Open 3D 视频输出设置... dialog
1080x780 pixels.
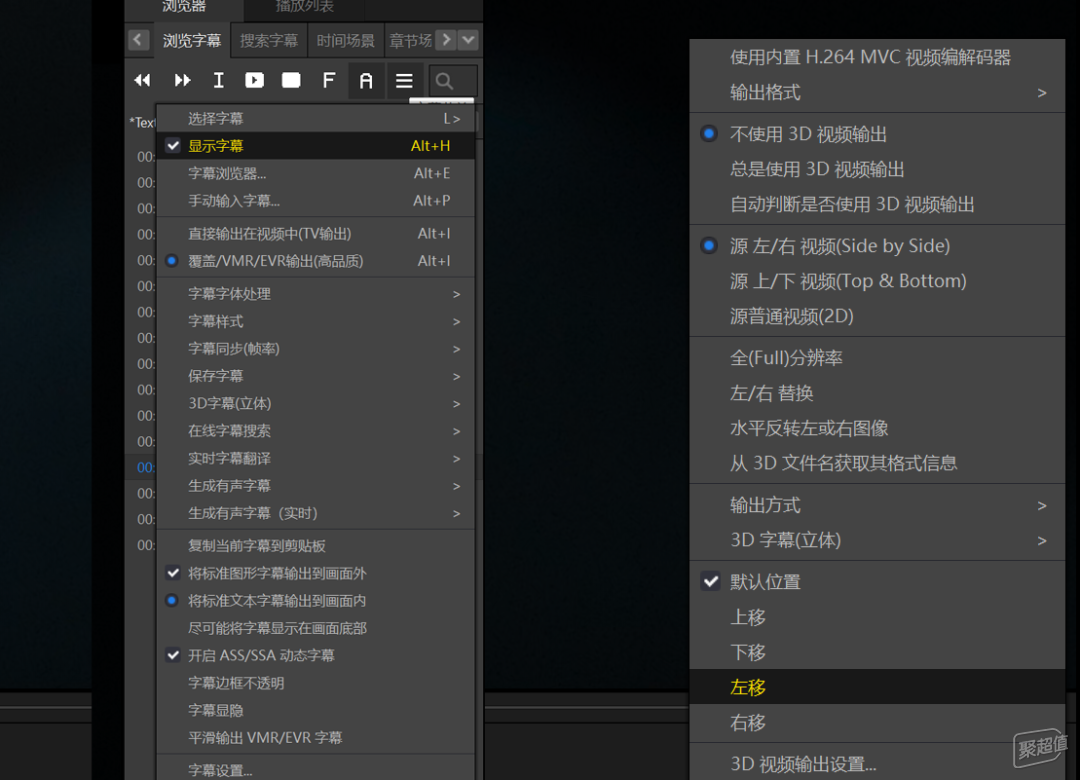pyautogui.click(x=803, y=764)
